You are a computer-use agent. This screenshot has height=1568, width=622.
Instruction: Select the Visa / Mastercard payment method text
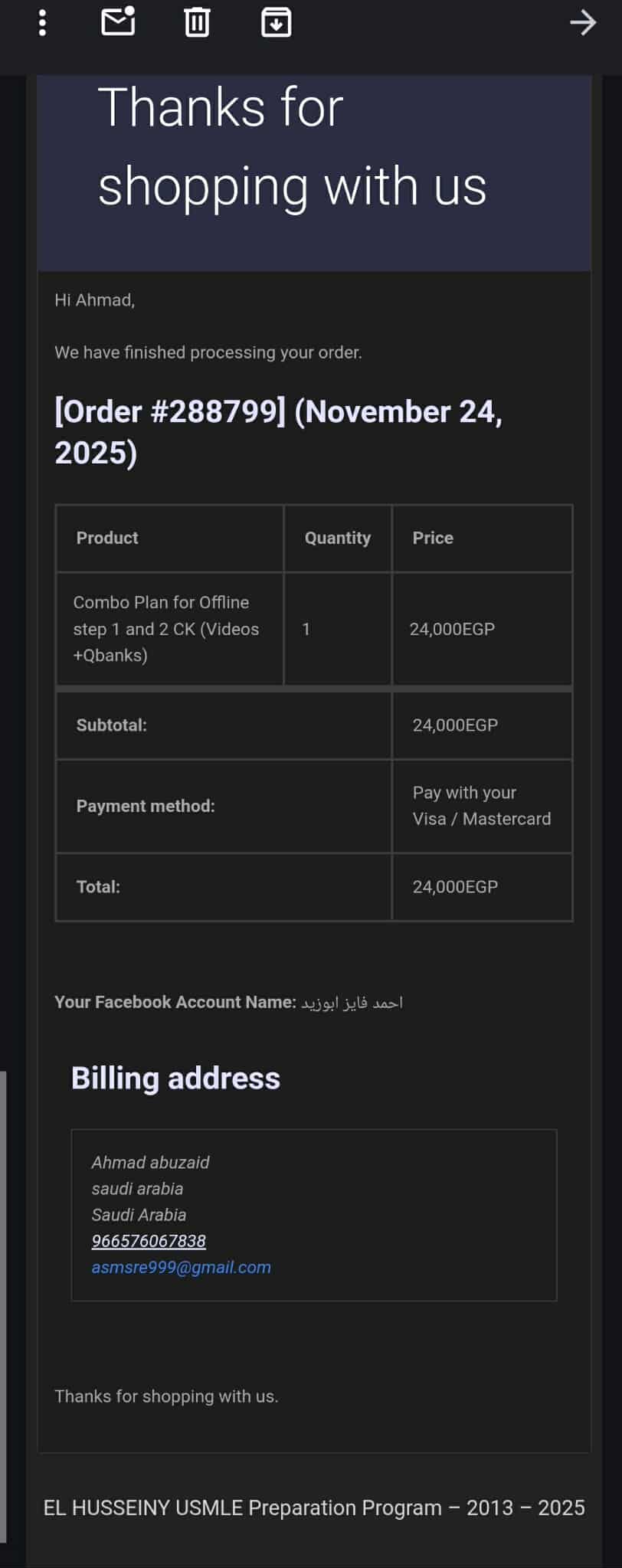481,806
